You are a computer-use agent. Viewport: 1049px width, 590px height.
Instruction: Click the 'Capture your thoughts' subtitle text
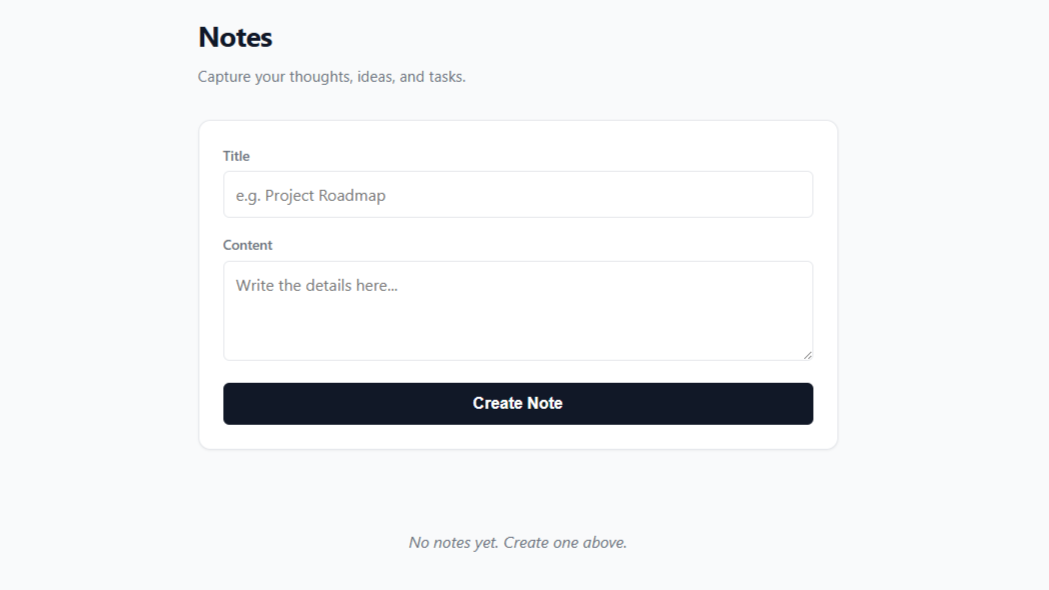click(332, 76)
